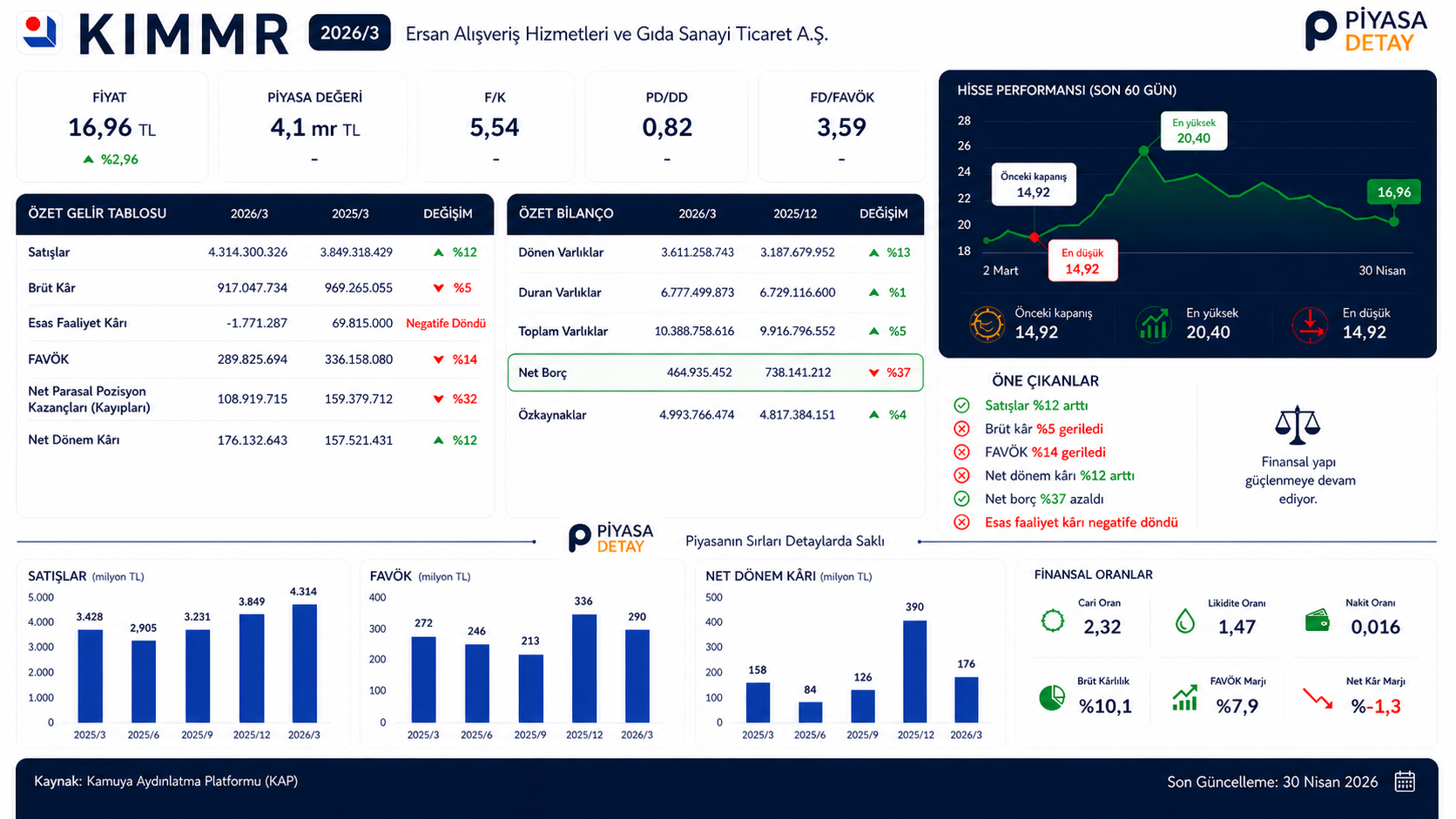The width and height of the screenshot is (1456, 819).
Task: Click the FD/FAVÖK value 3,59
Action: point(841,128)
